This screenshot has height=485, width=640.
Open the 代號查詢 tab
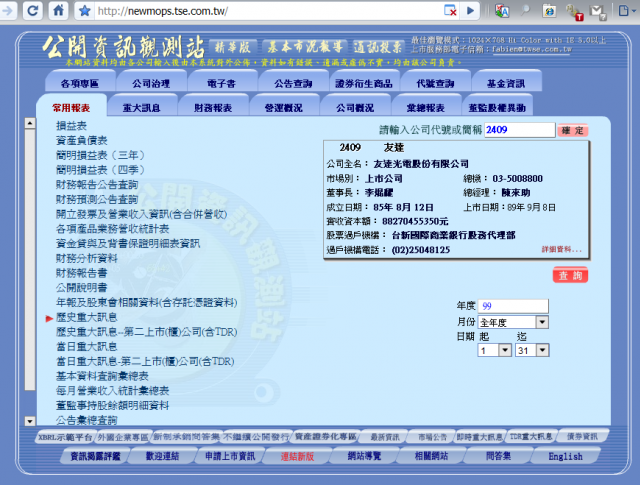[x=435, y=83]
